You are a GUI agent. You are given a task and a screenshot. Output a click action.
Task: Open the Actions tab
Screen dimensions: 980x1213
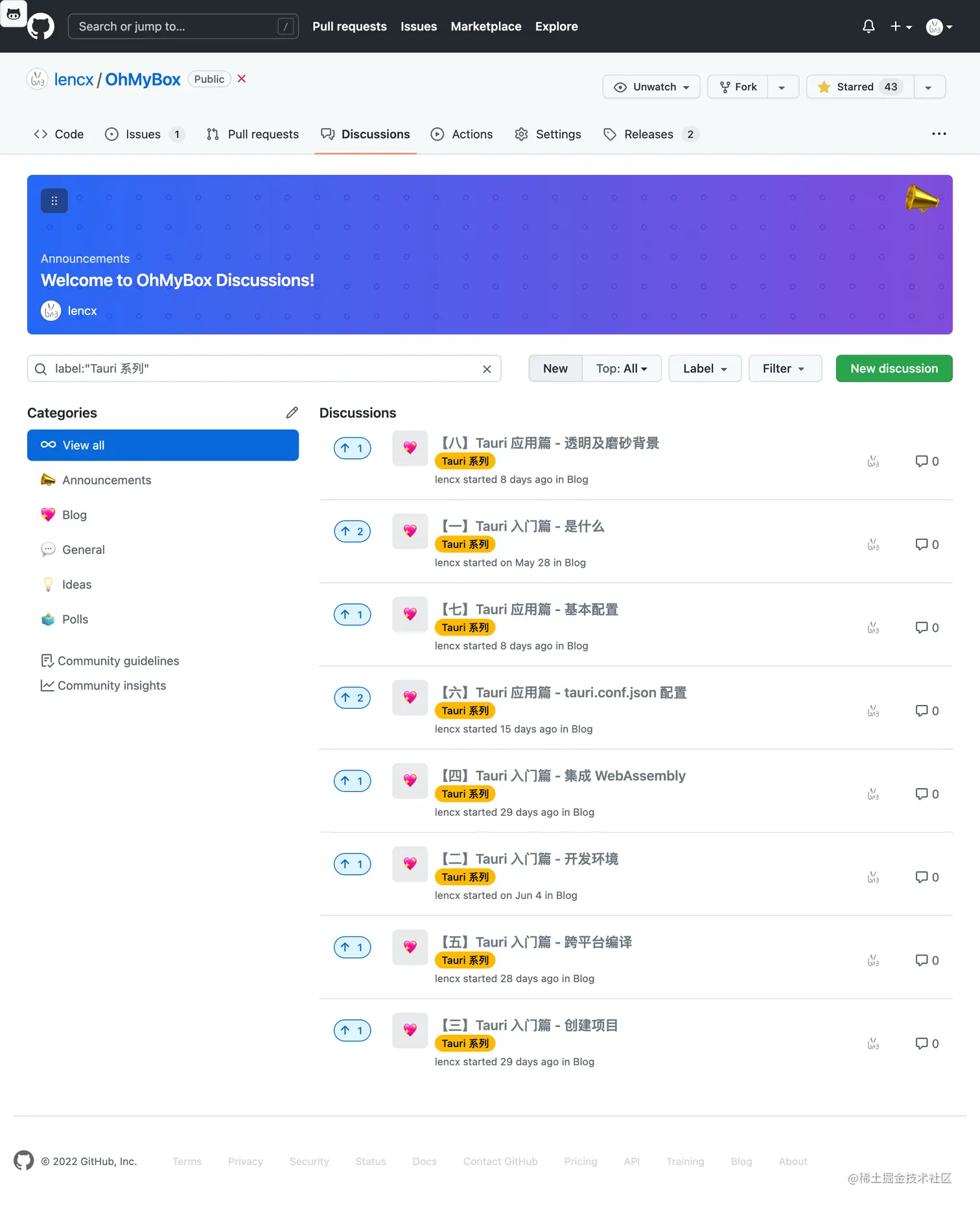(462, 134)
